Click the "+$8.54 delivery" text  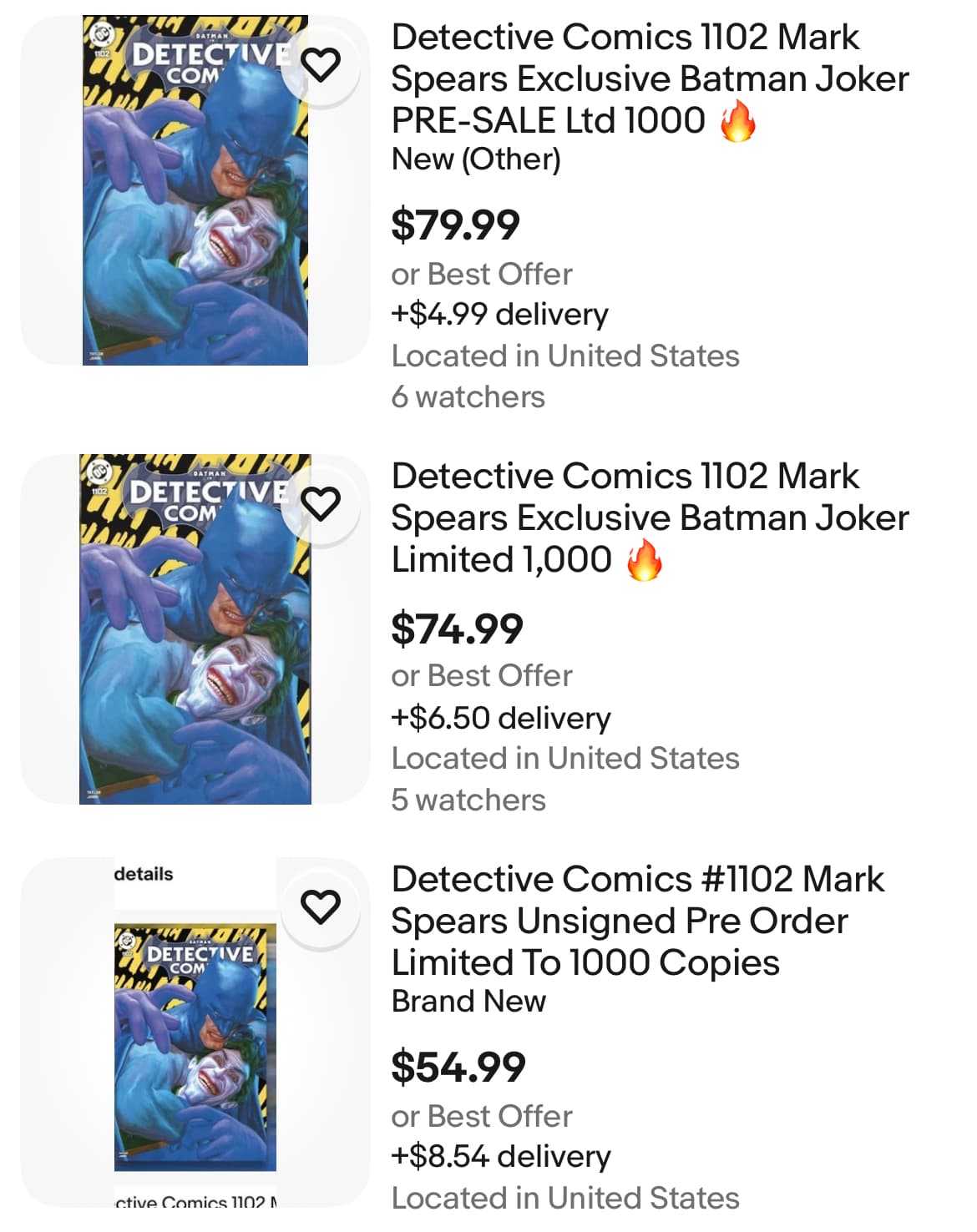(501, 1156)
